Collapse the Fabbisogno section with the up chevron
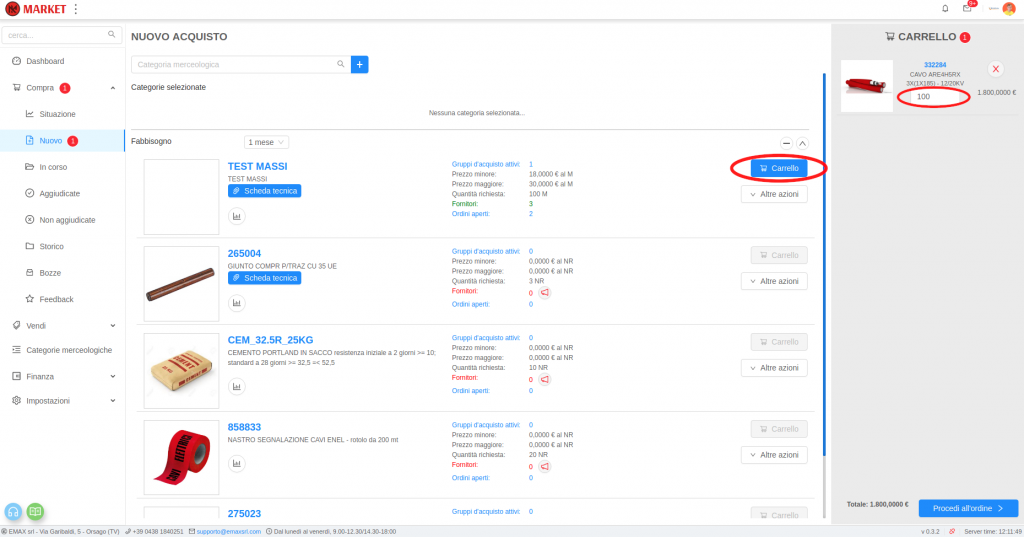Image resolution: width=1024 pixels, height=537 pixels. pos(802,144)
